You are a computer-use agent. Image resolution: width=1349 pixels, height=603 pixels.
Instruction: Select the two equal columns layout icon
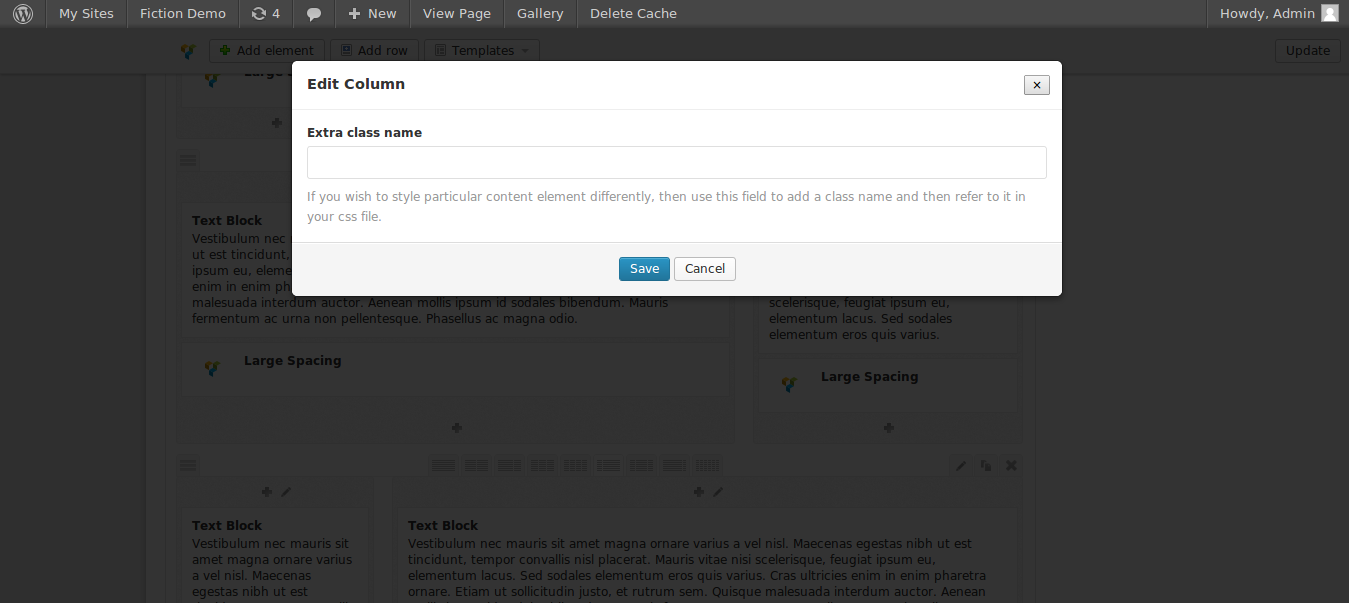click(x=476, y=465)
